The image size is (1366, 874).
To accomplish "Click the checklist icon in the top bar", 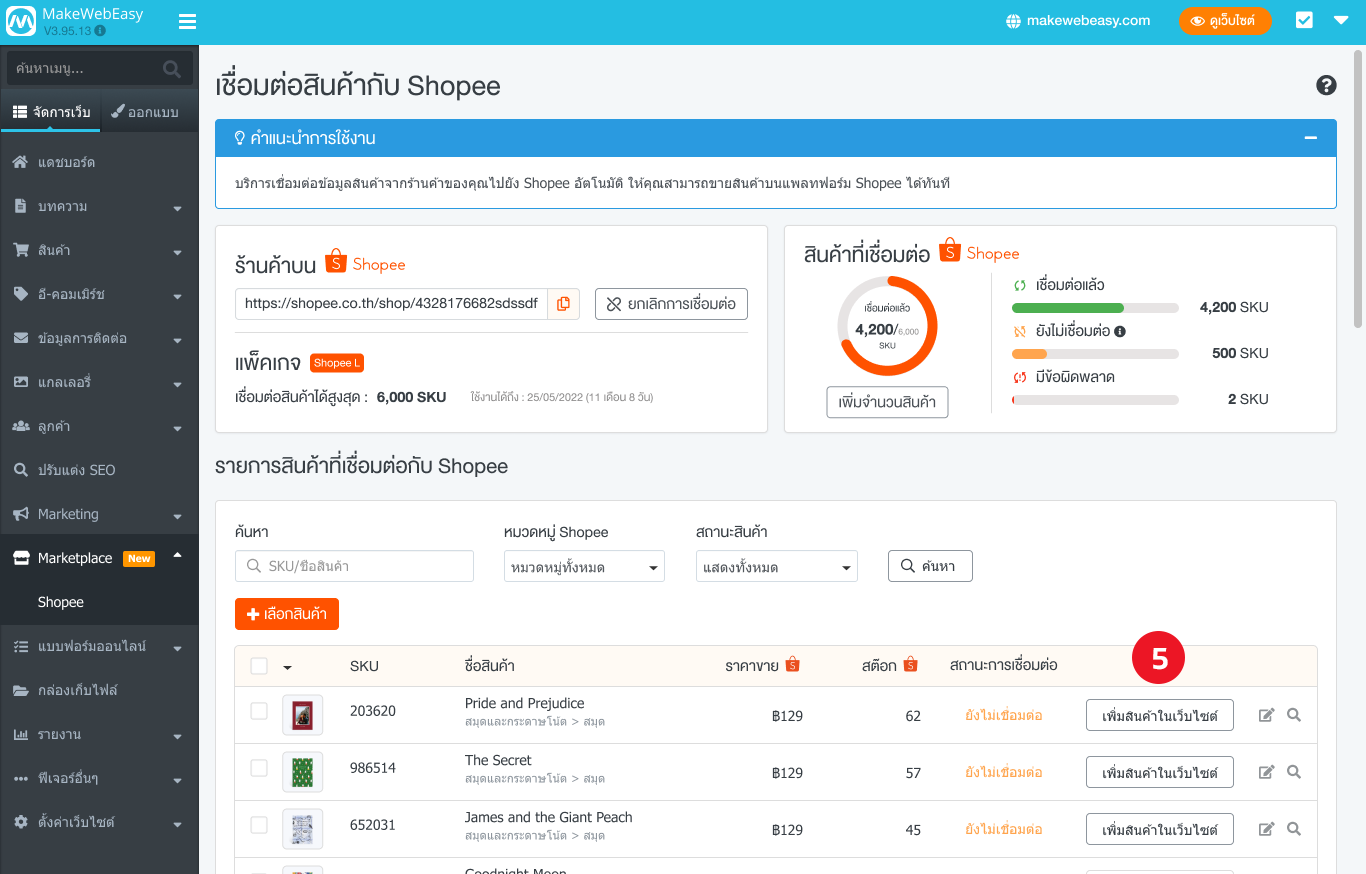I will [x=1304, y=20].
